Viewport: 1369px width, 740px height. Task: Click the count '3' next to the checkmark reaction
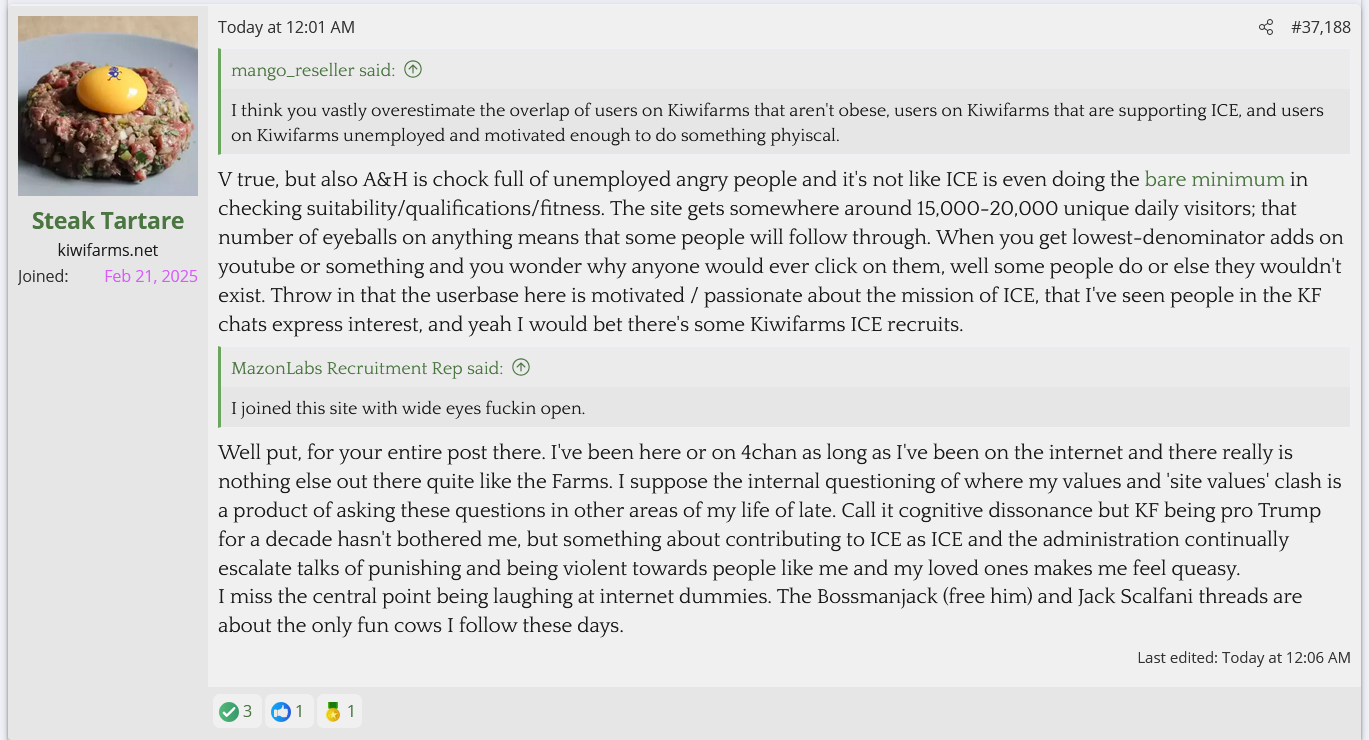coord(247,711)
